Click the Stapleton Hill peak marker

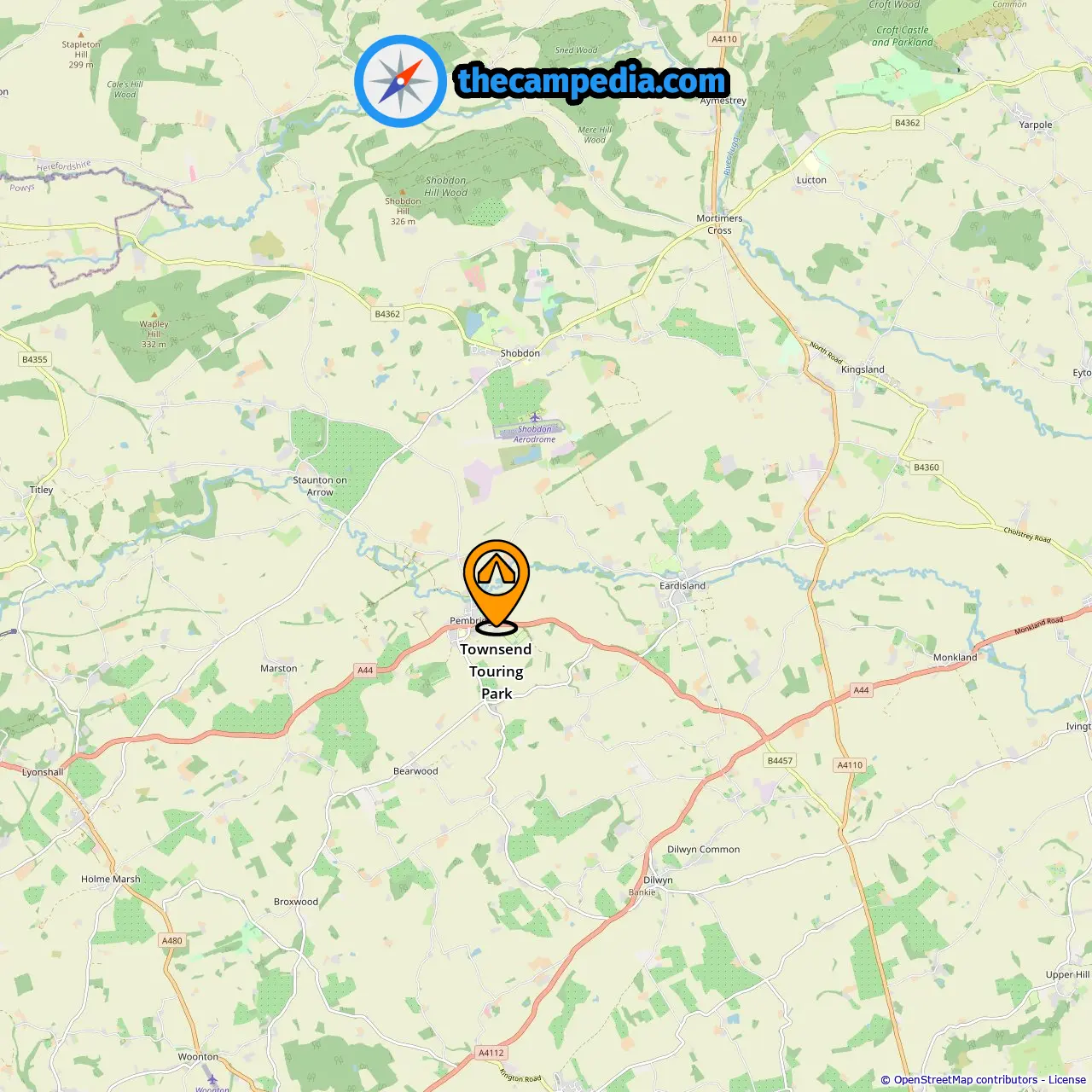click(81, 36)
